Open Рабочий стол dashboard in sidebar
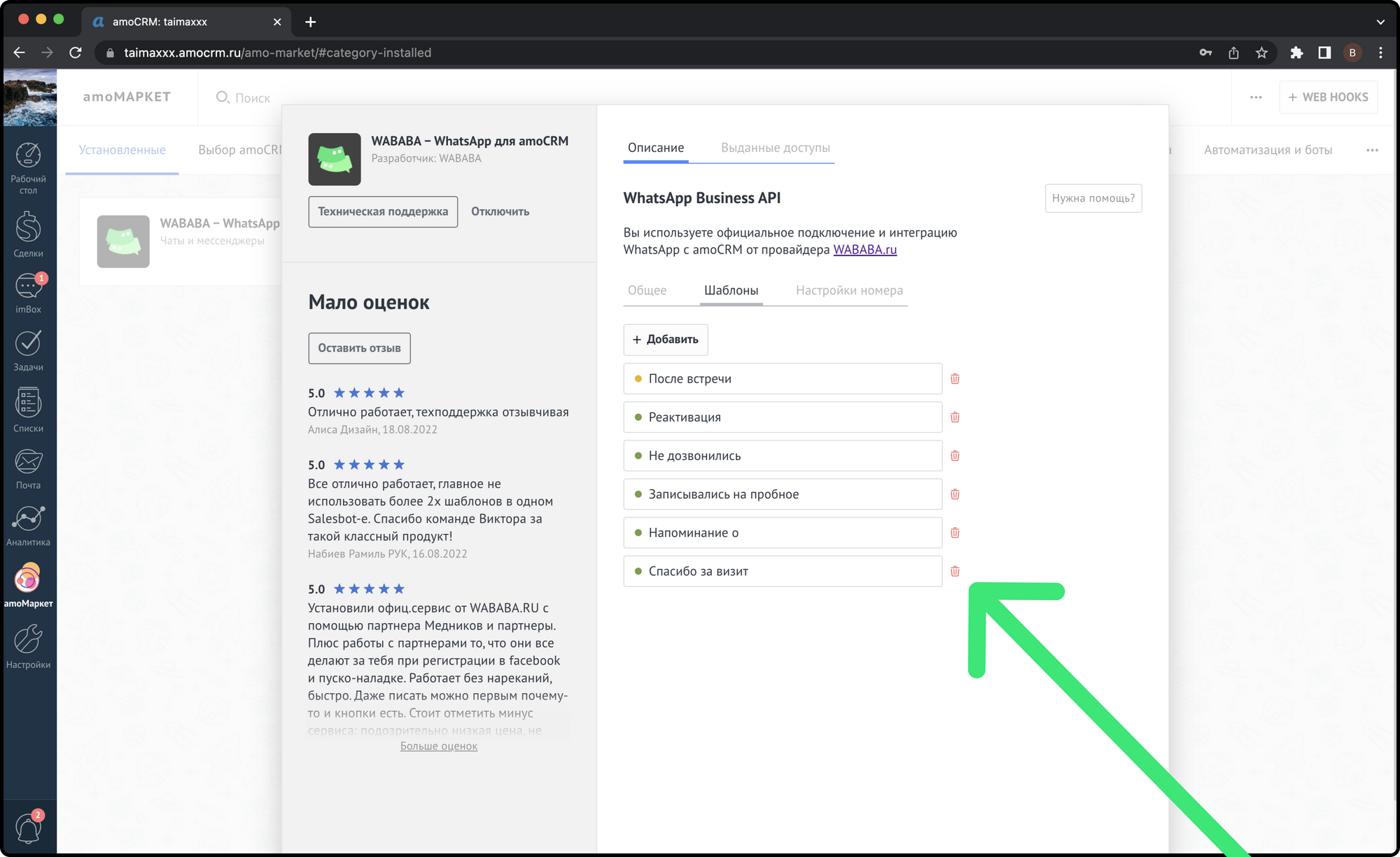 [28, 168]
